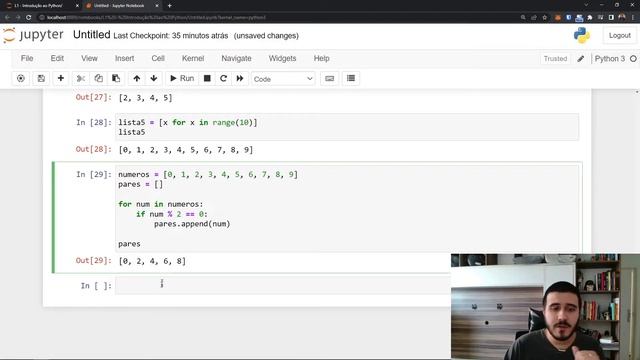Click the browser zoom magnifier icon
This screenshot has width=640, height=360.
[x=523, y=18]
